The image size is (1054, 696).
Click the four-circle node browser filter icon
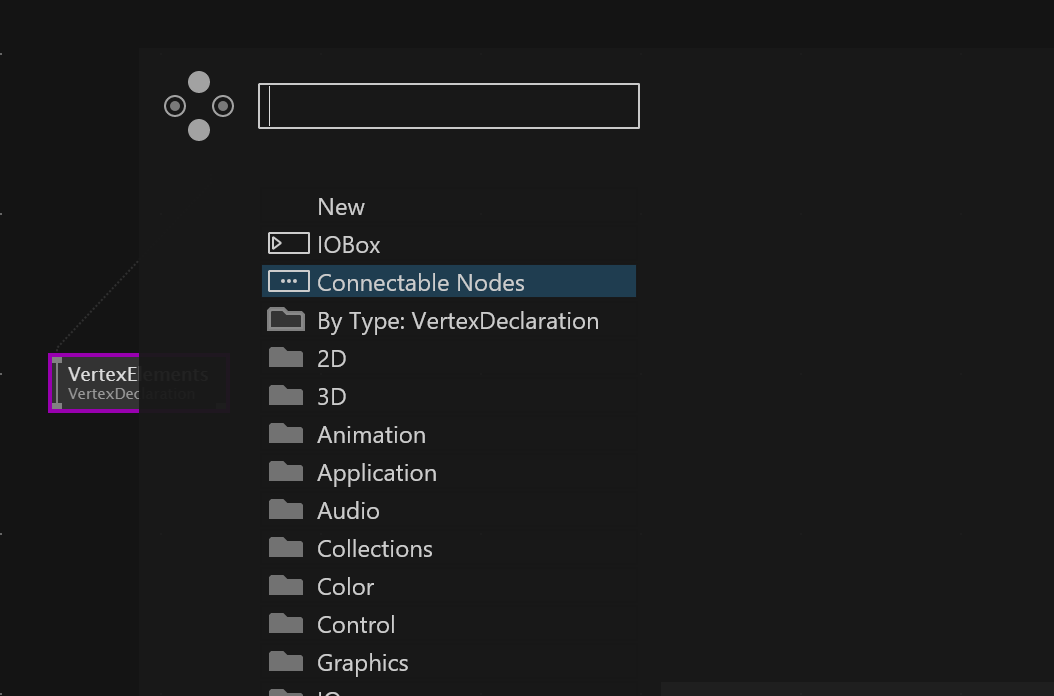coord(199,106)
